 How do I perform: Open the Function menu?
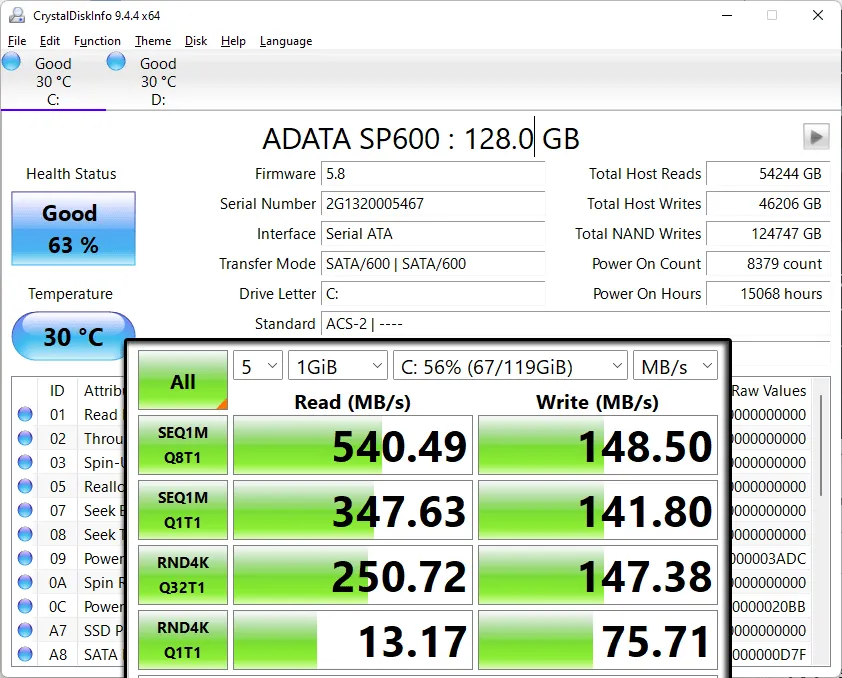97,41
